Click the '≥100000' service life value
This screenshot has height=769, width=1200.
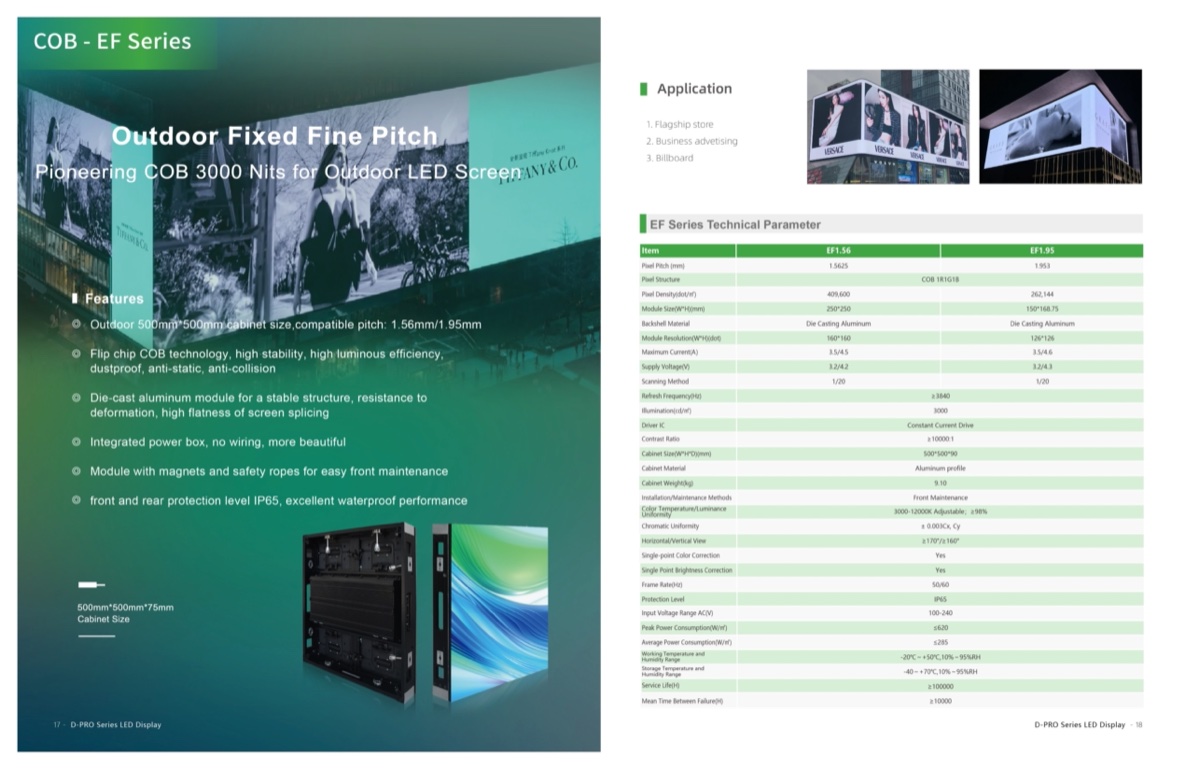[940, 687]
